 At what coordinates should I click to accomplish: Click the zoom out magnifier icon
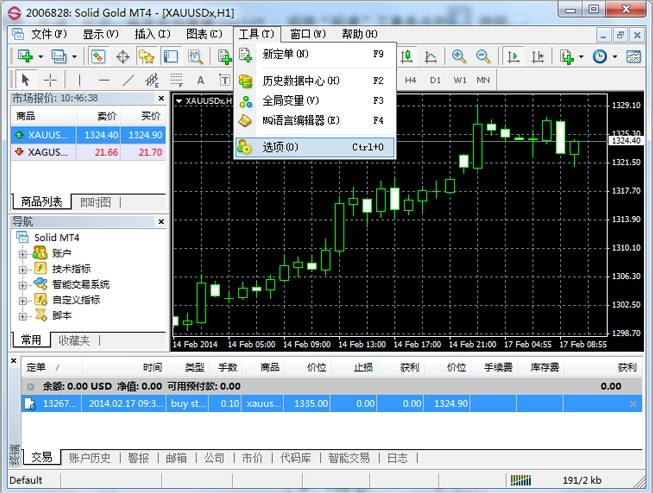[x=484, y=57]
